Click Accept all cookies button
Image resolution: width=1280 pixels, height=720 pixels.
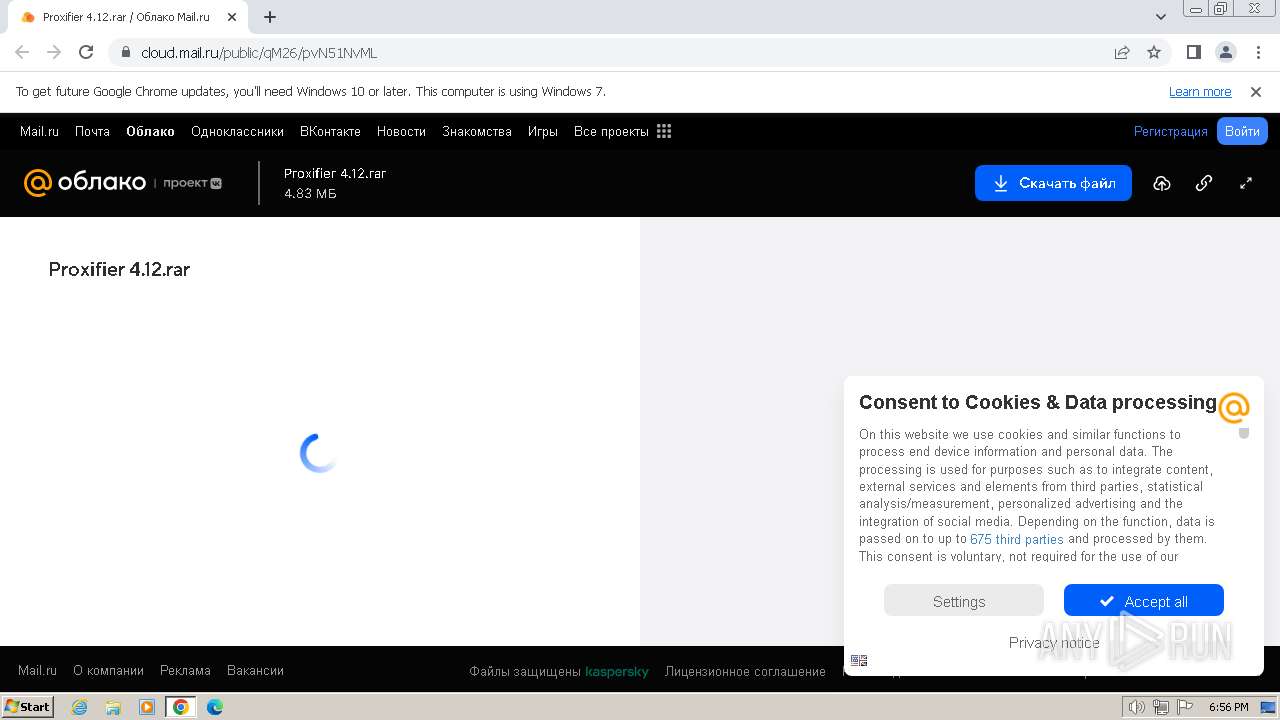(x=1144, y=601)
